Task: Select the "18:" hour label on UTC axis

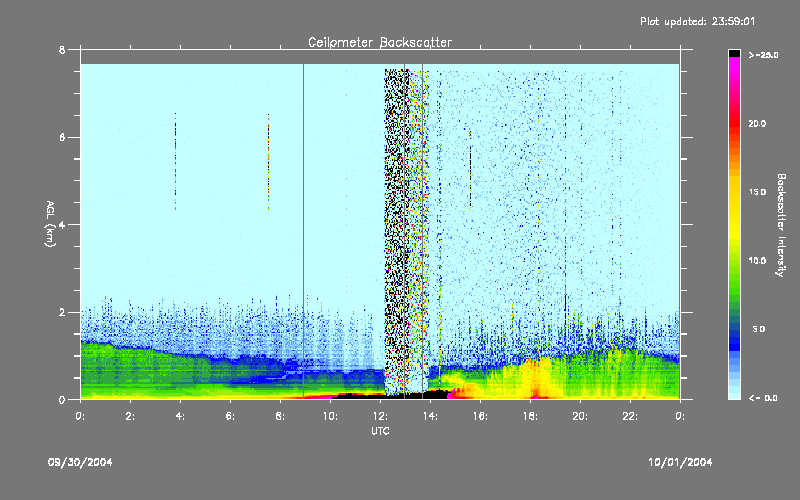Action: pyautogui.click(x=530, y=416)
